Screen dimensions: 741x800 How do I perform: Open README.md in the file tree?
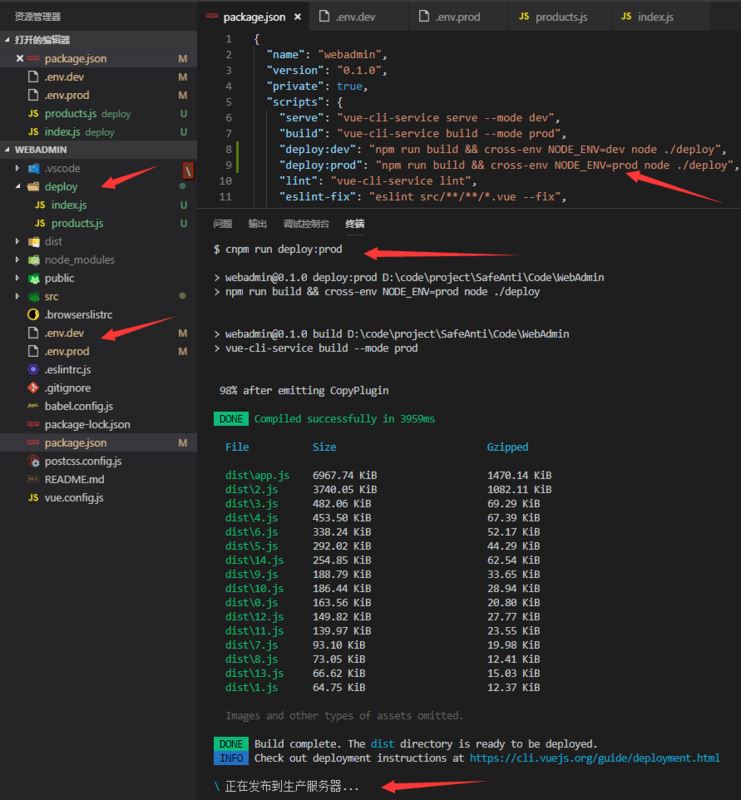pyautogui.click(x=75, y=479)
